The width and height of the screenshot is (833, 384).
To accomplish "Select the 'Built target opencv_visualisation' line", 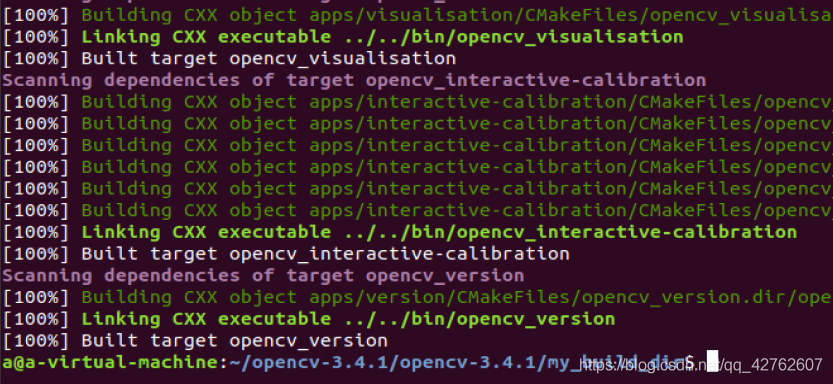I will pyautogui.click(x=229, y=58).
